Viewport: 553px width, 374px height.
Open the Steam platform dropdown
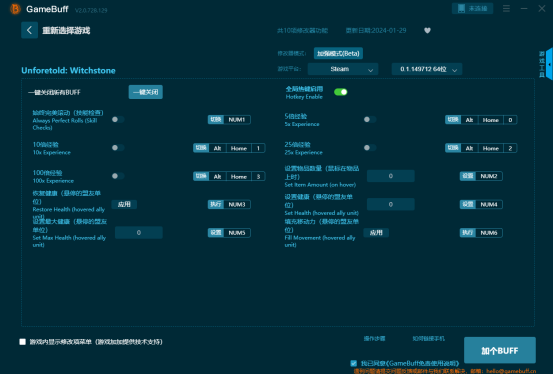[x=342, y=69]
